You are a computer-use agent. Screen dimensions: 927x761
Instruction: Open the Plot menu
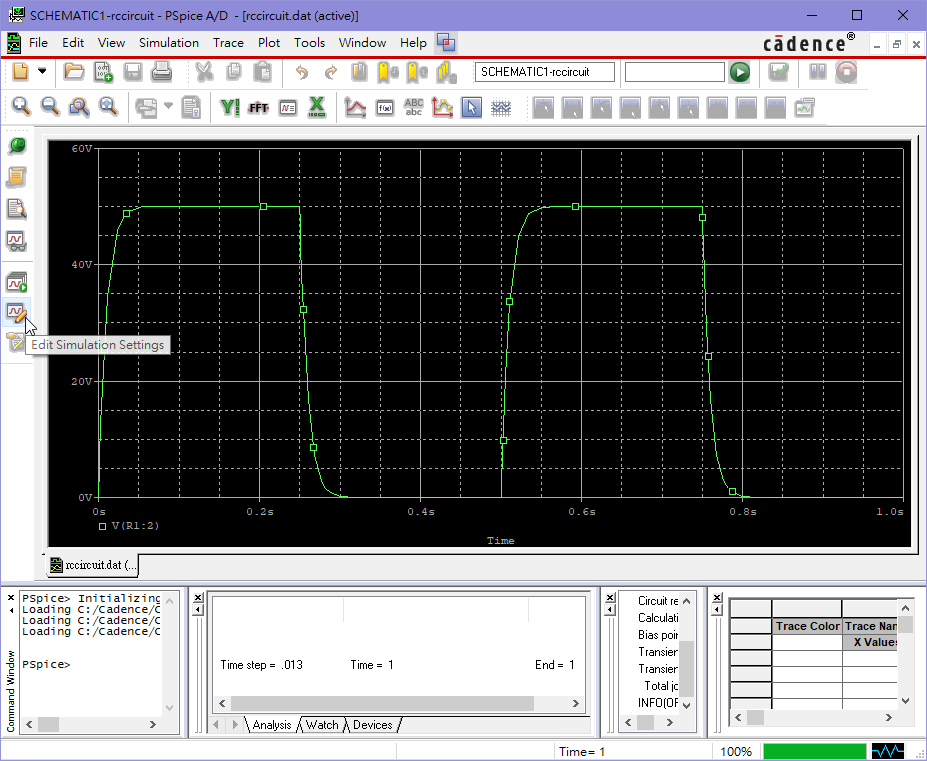(269, 43)
